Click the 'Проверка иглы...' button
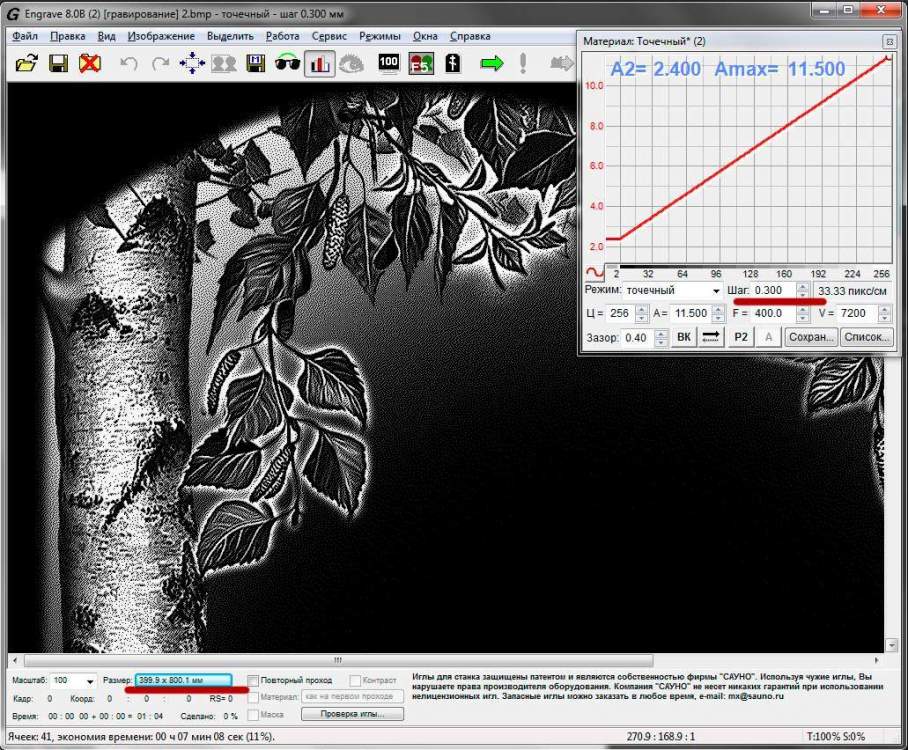 [x=351, y=714]
